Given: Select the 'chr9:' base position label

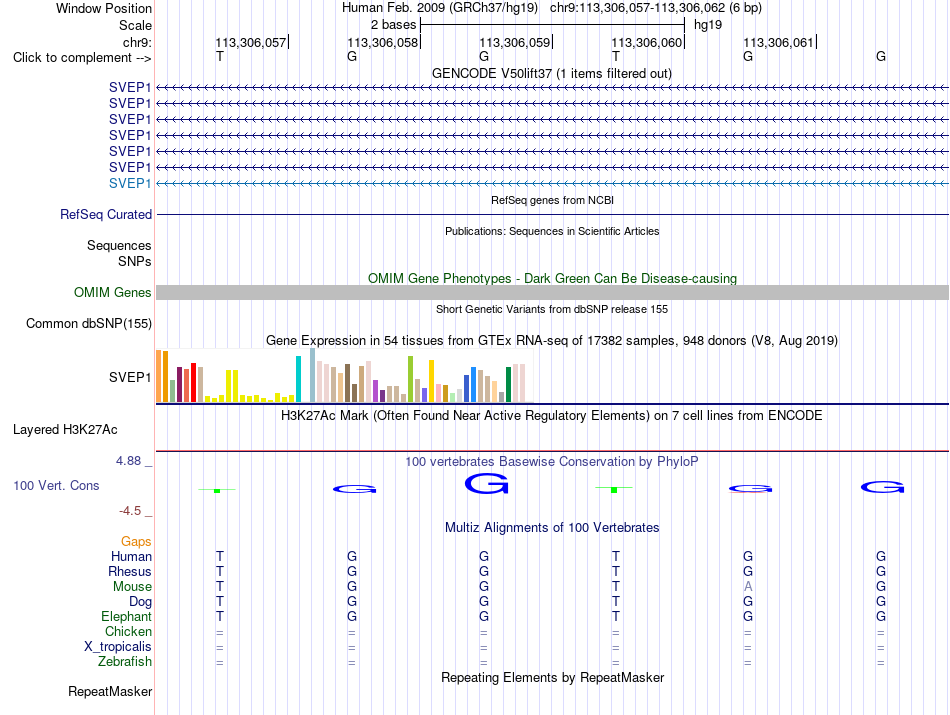Looking at the screenshot, I should click(137, 42).
